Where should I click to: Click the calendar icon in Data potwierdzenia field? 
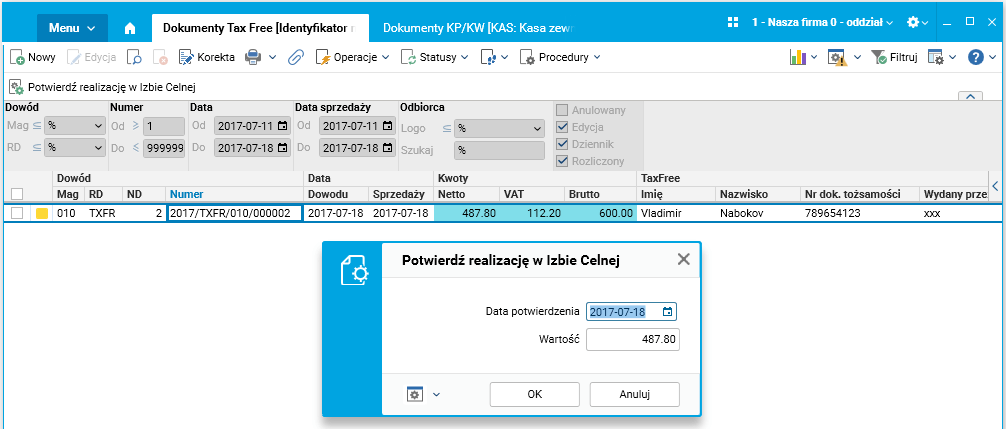[x=668, y=312]
